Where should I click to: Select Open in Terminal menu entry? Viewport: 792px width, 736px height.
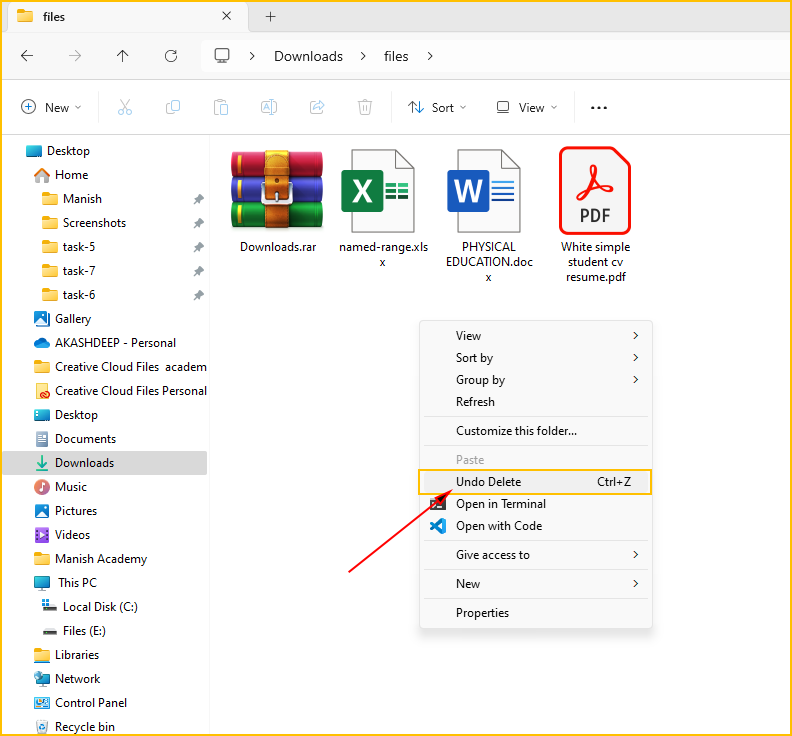[500, 504]
